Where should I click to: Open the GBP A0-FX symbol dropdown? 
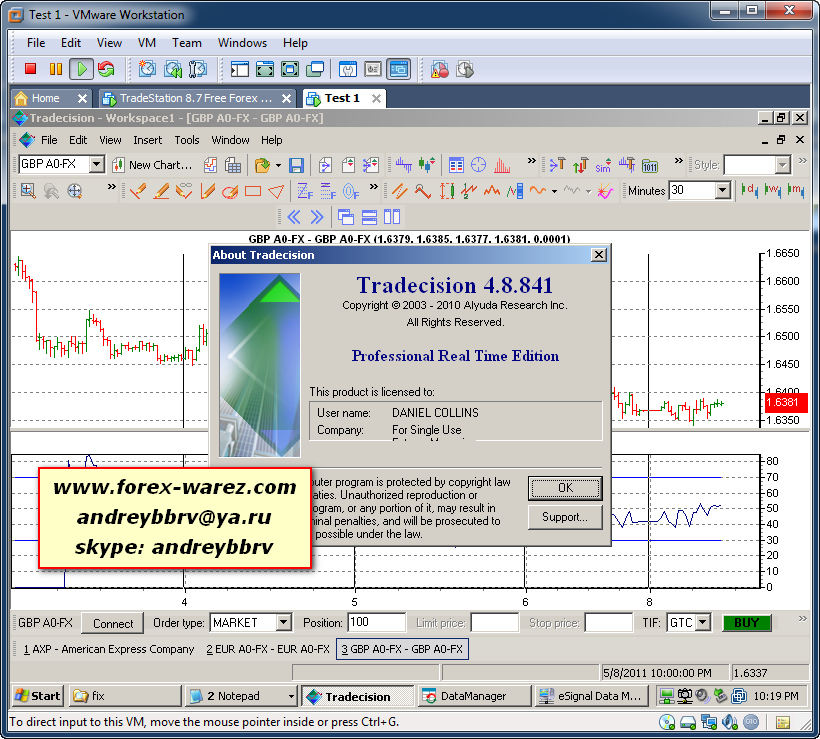97,165
